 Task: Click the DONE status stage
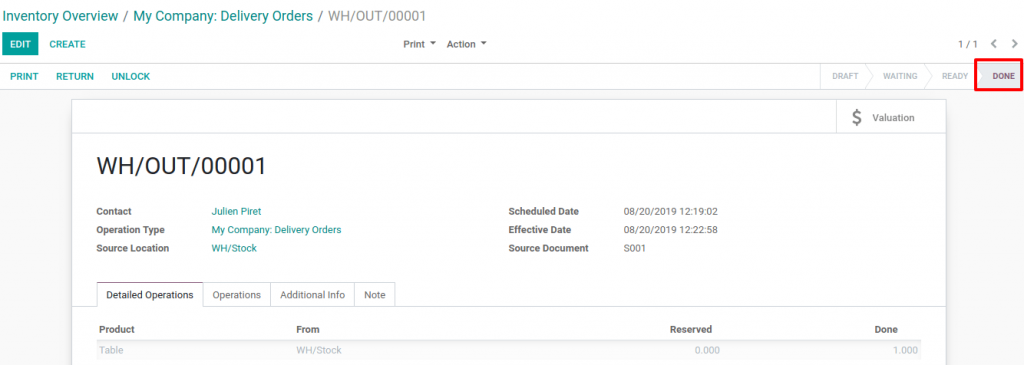pyautogui.click(x=999, y=76)
